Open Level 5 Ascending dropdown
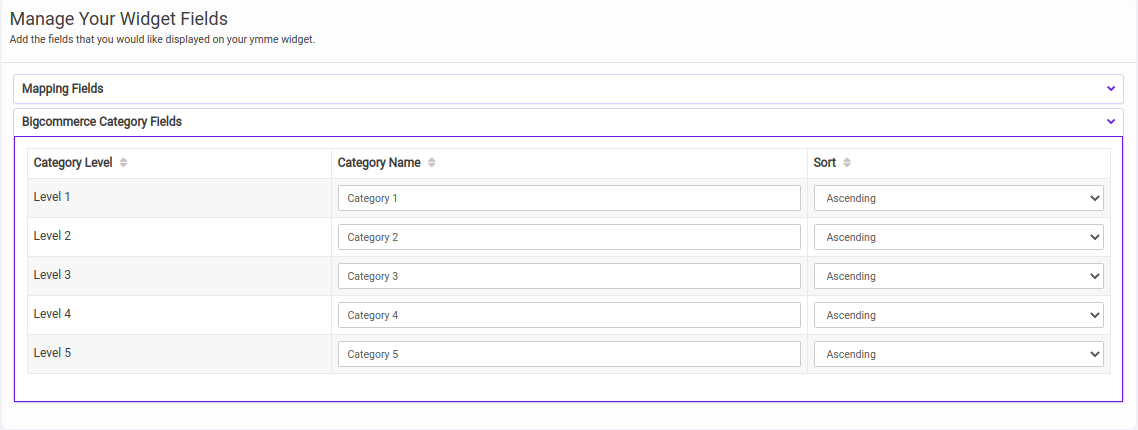 coord(958,354)
